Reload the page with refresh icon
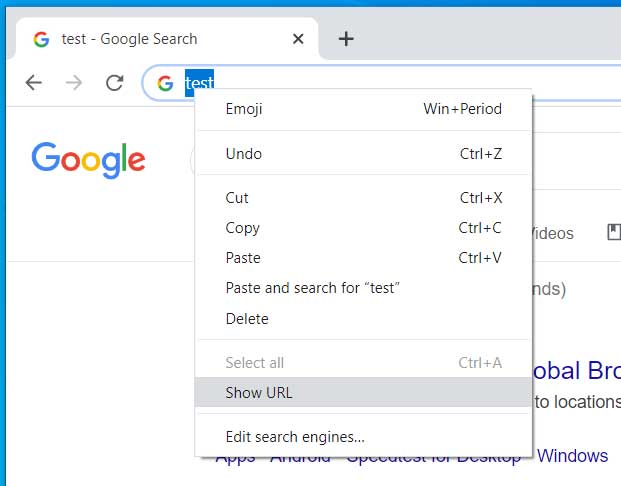 (115, 83)
